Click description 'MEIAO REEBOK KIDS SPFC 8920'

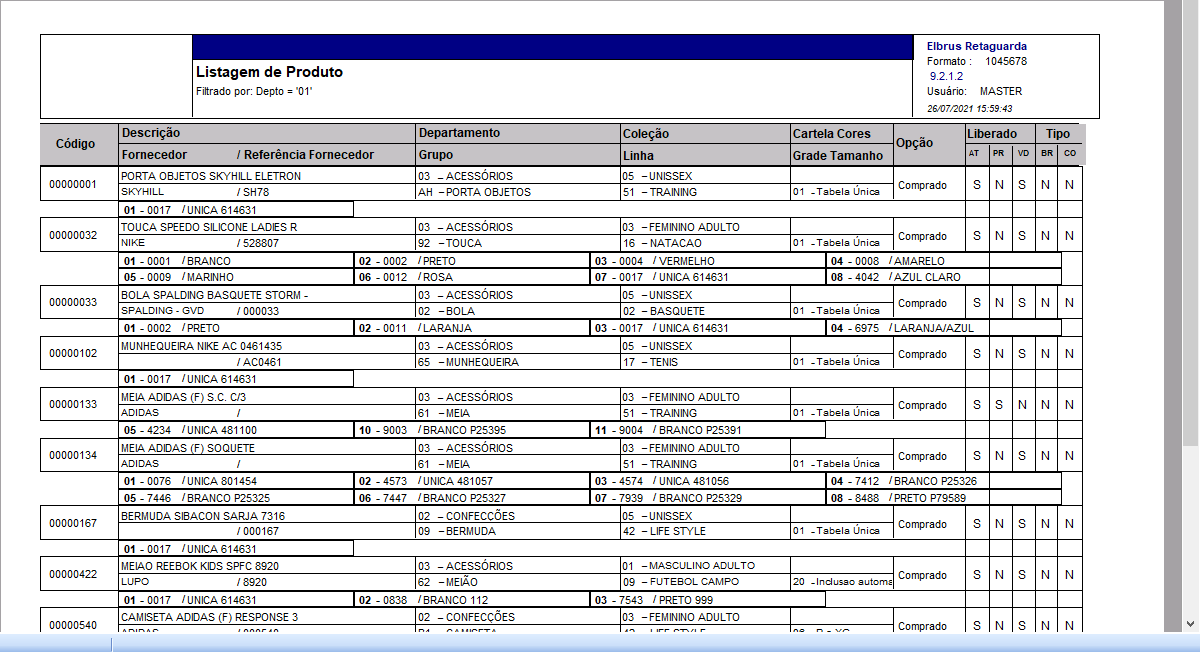pyautogui.click(x=200, y=566)
